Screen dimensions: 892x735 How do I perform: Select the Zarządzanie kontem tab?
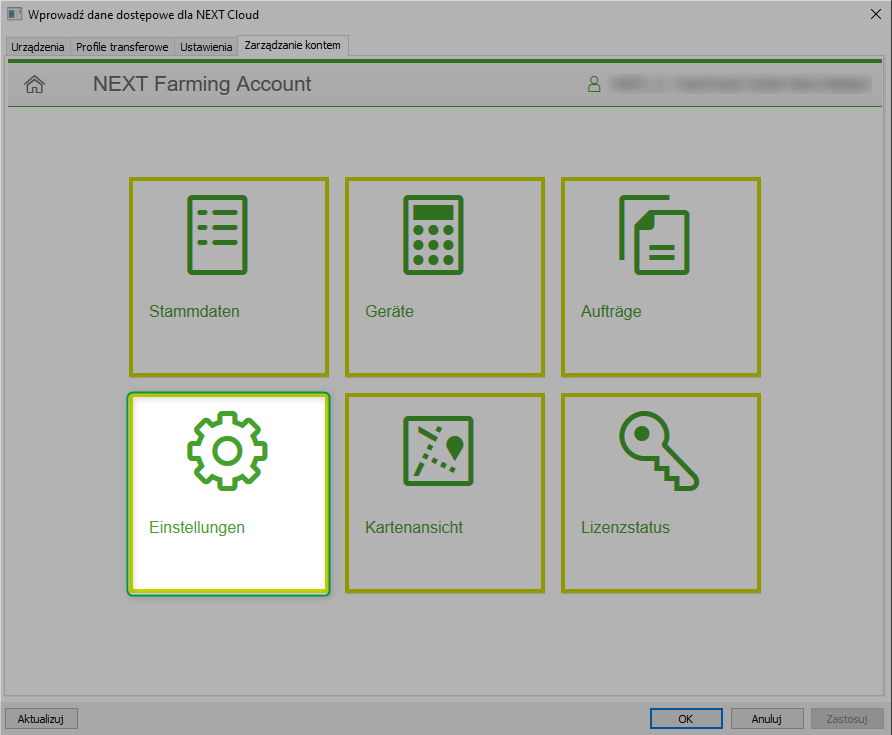coord(292,46)
